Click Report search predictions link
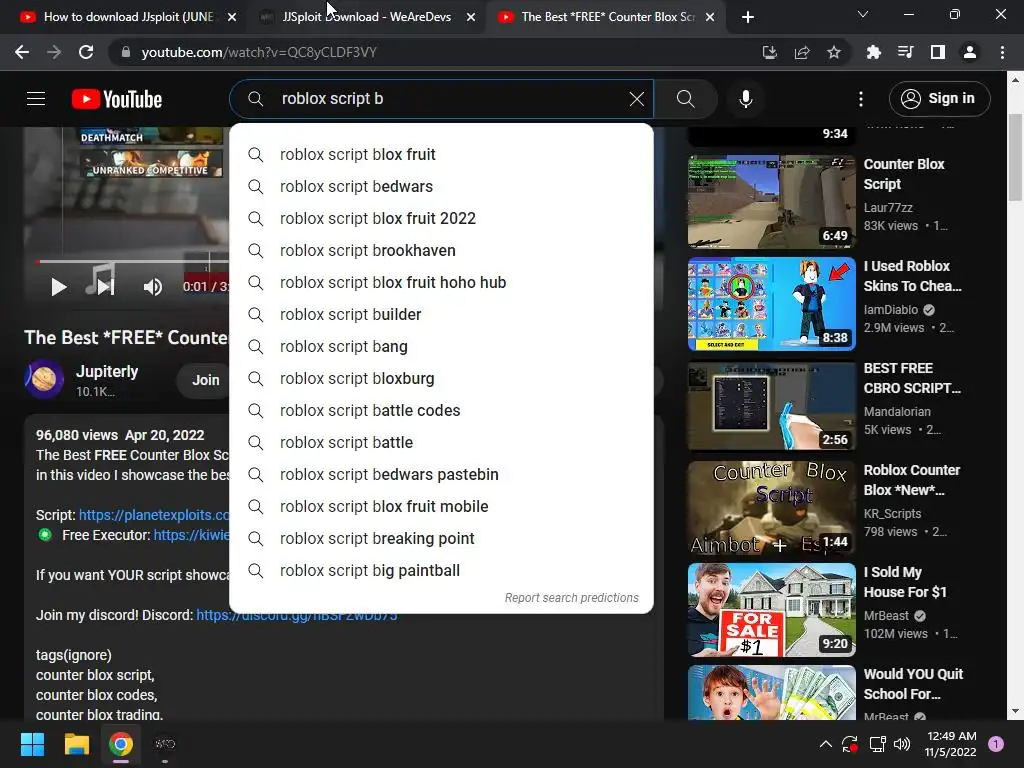1024x768 pixels. coord(571,598)
